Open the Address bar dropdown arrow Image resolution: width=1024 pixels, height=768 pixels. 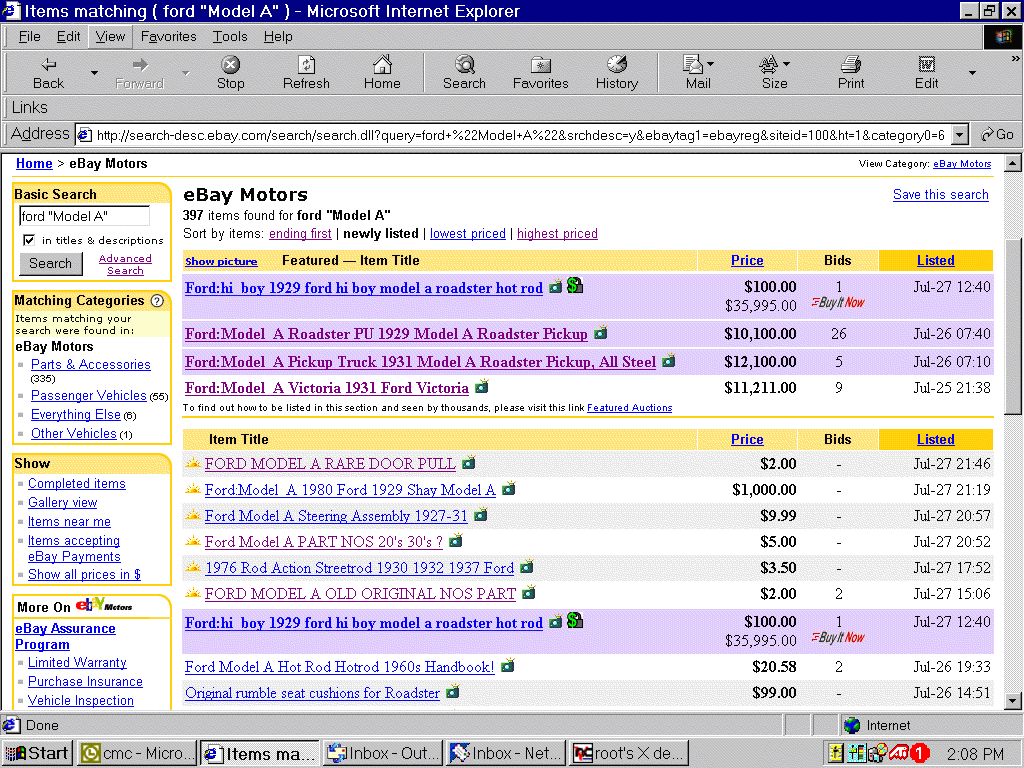point(960,135)
